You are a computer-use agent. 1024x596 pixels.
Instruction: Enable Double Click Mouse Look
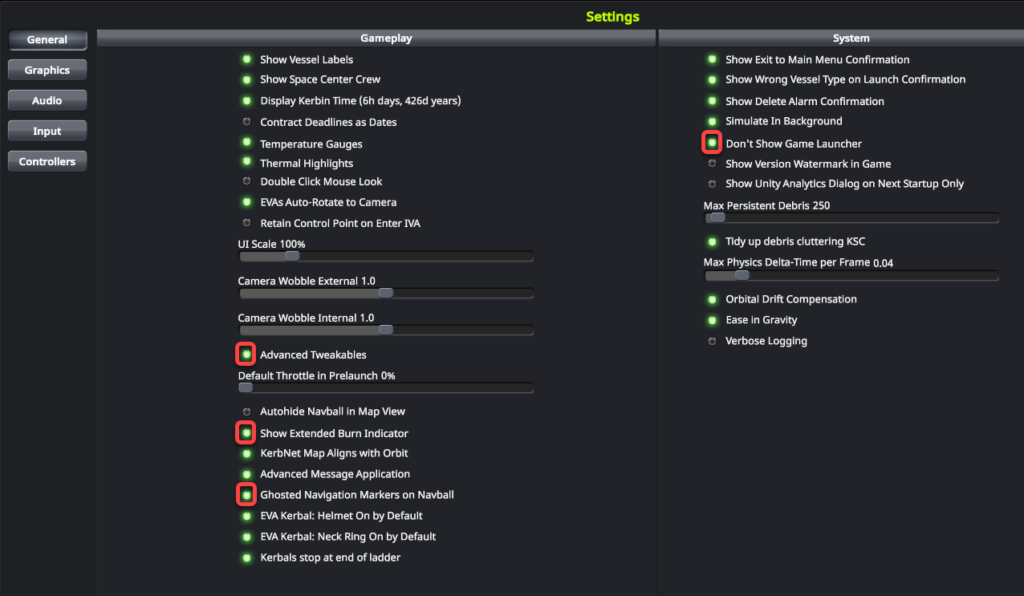[246, 181]
